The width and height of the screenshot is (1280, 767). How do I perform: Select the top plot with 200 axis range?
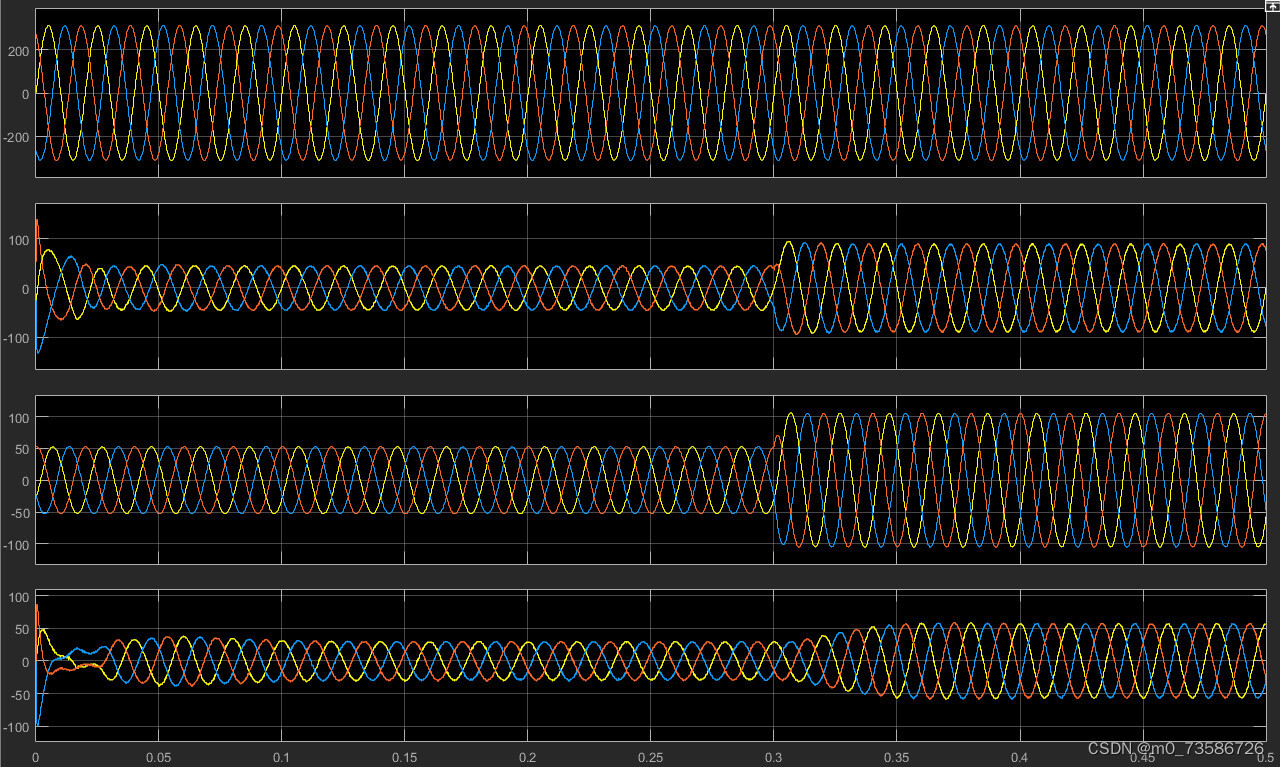(651, 93)
